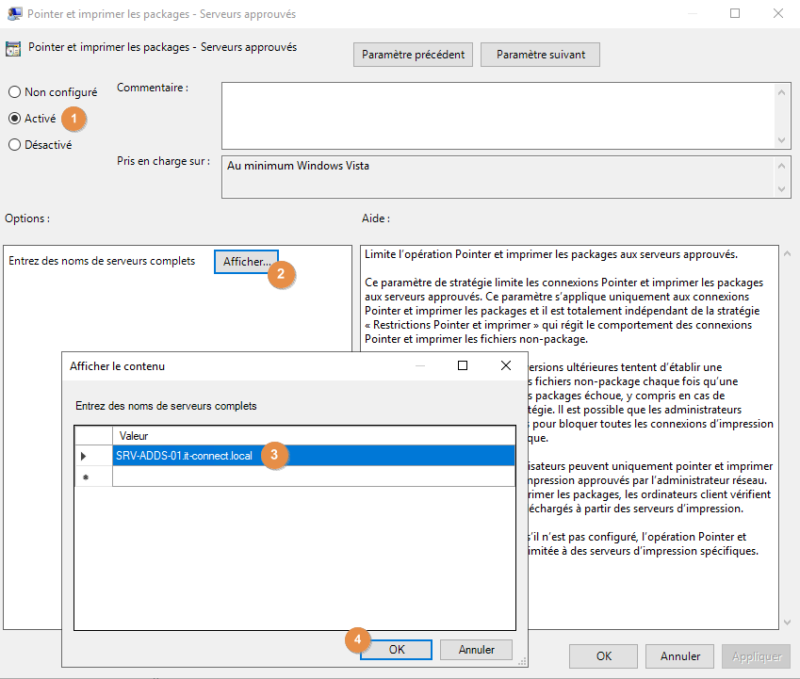
Task: Click the policy icon beside the window title
Action: 13,47
